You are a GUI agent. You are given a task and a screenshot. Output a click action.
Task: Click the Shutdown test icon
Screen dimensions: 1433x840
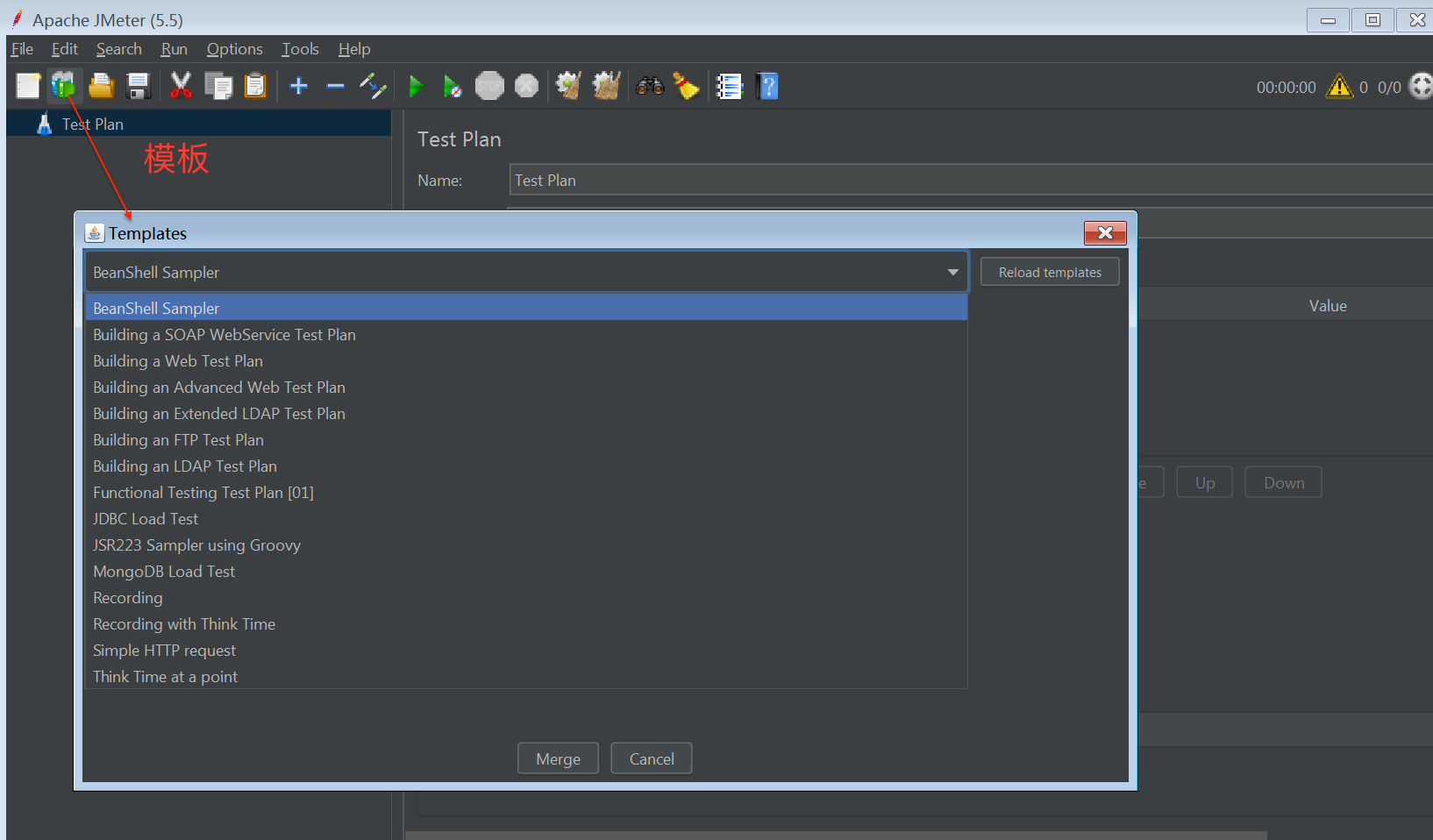click(x=526, y=86)
